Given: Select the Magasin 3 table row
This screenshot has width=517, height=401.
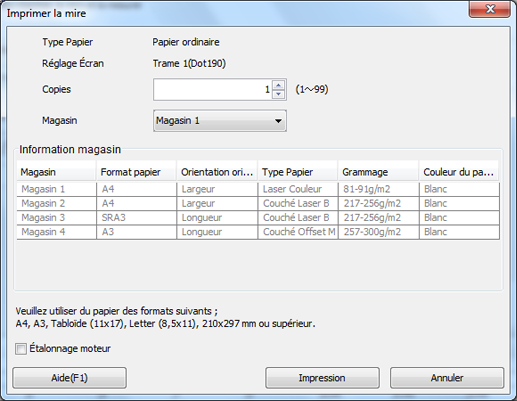Looking at the screenshot, I should point(258,218).
